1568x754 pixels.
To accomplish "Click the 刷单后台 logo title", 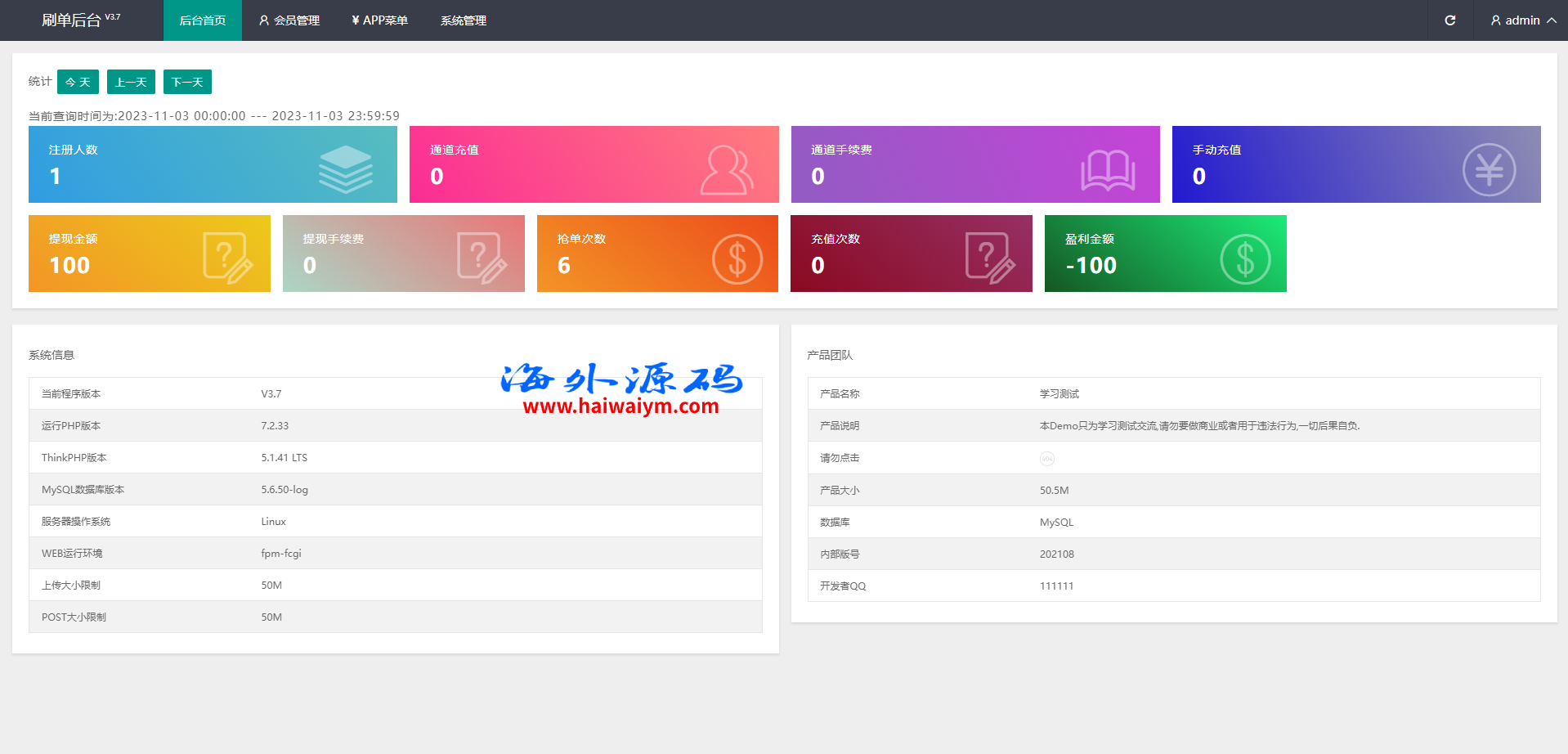I will pyautogui.click(x=72, y=20).
